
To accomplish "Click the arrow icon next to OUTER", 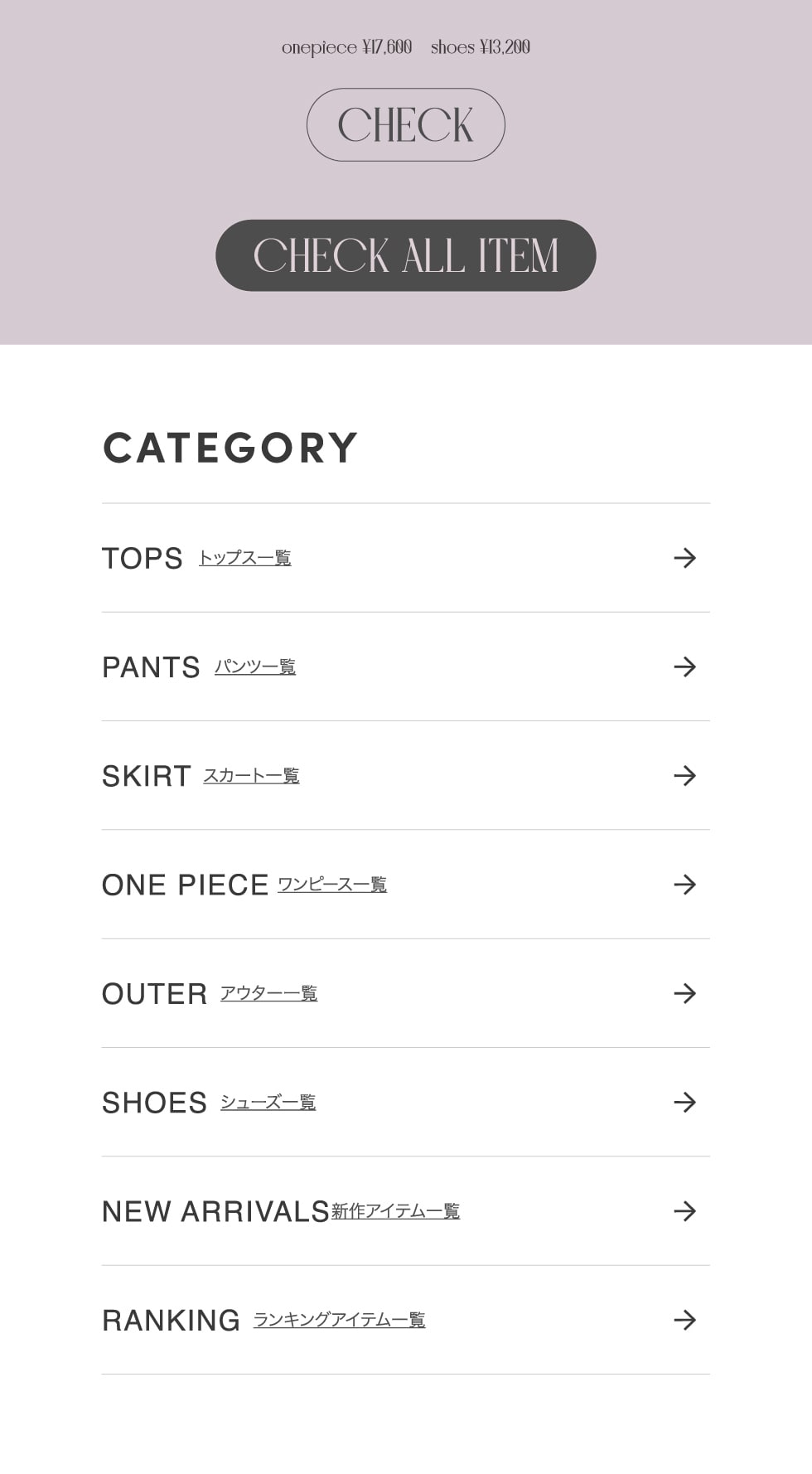I will coord(684,993).
